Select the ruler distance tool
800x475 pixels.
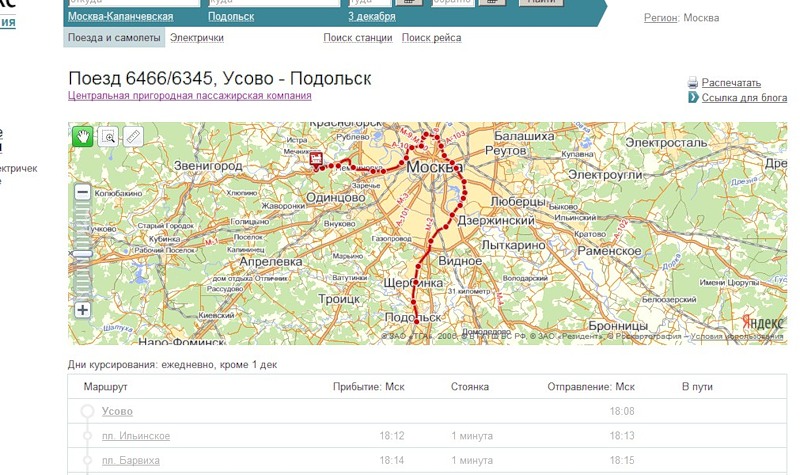pos(133,136)
